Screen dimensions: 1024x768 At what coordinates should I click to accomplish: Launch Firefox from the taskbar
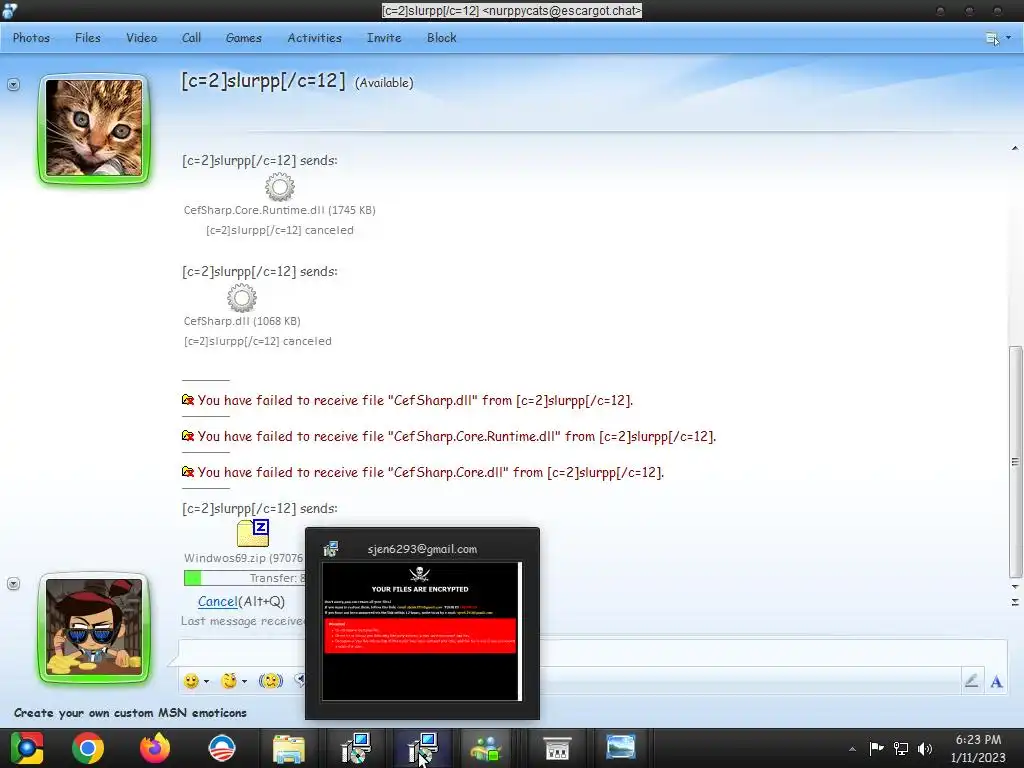[x=155, y=748]
